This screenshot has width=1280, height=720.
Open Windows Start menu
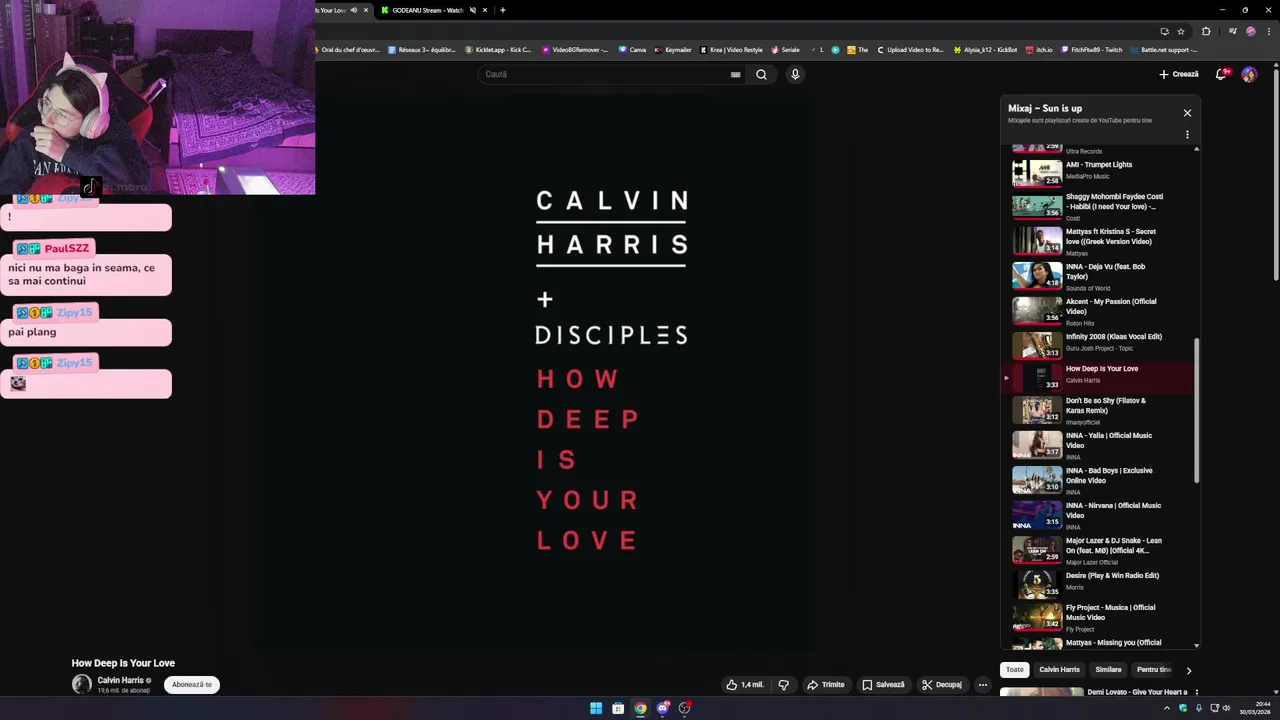pos(596,708)
